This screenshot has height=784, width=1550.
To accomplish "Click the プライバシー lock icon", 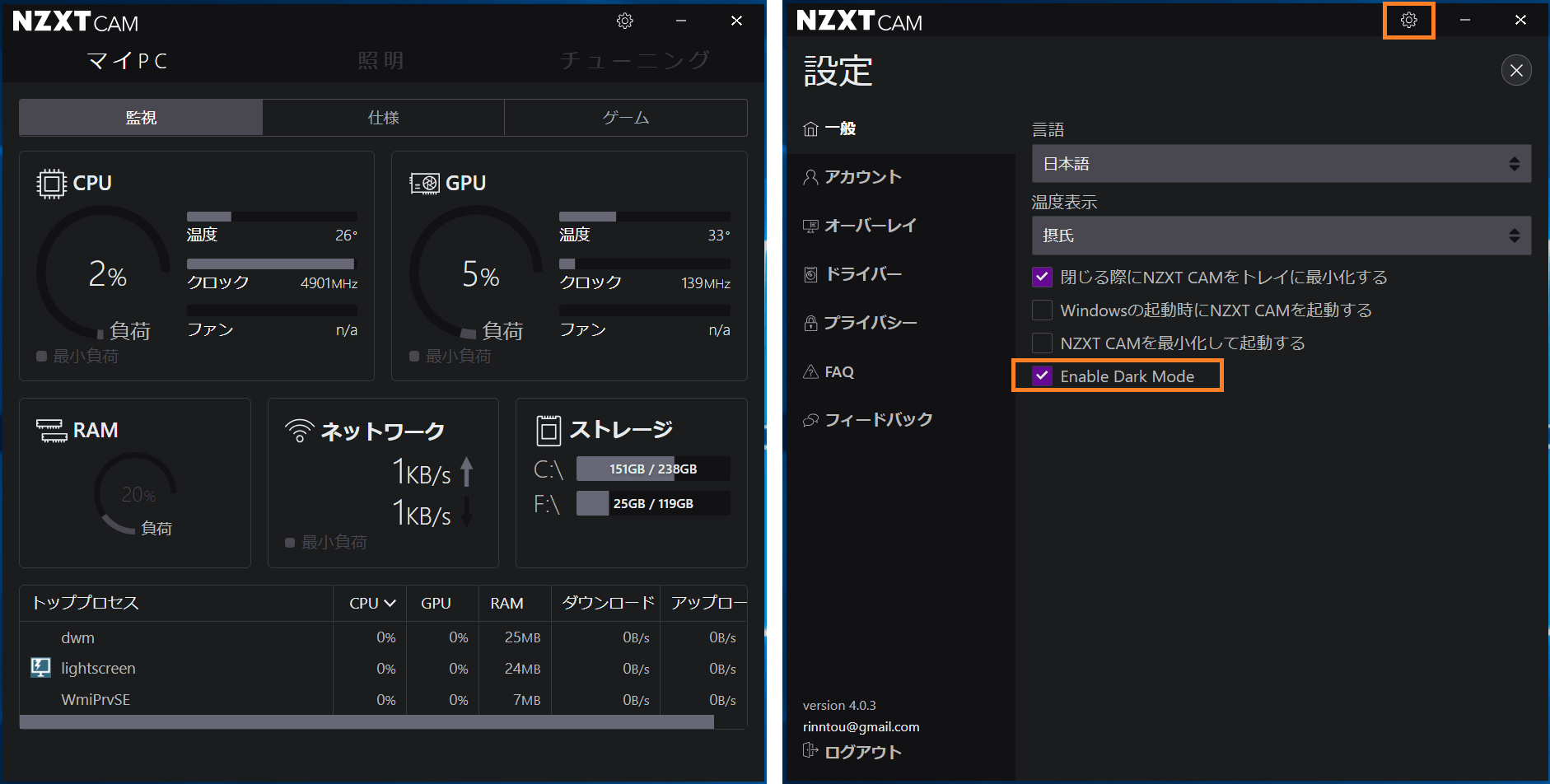I will (x=810, y=323).
